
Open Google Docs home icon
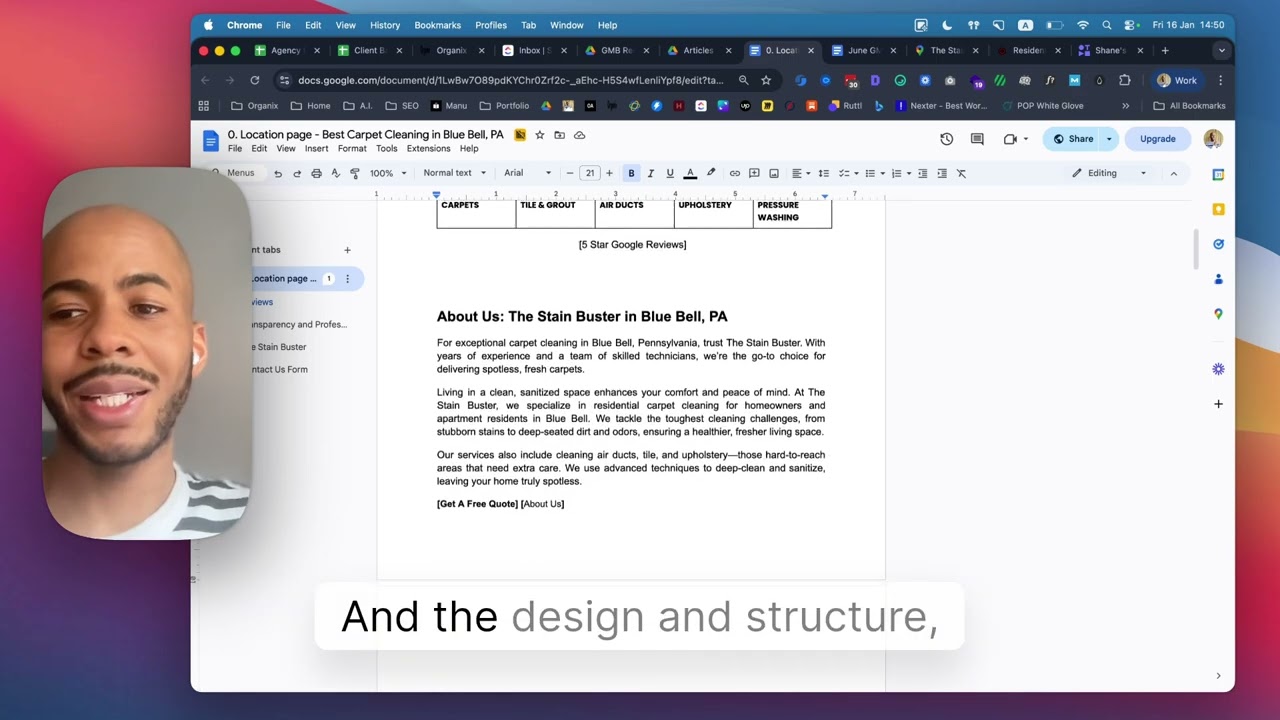click(210, 141)
